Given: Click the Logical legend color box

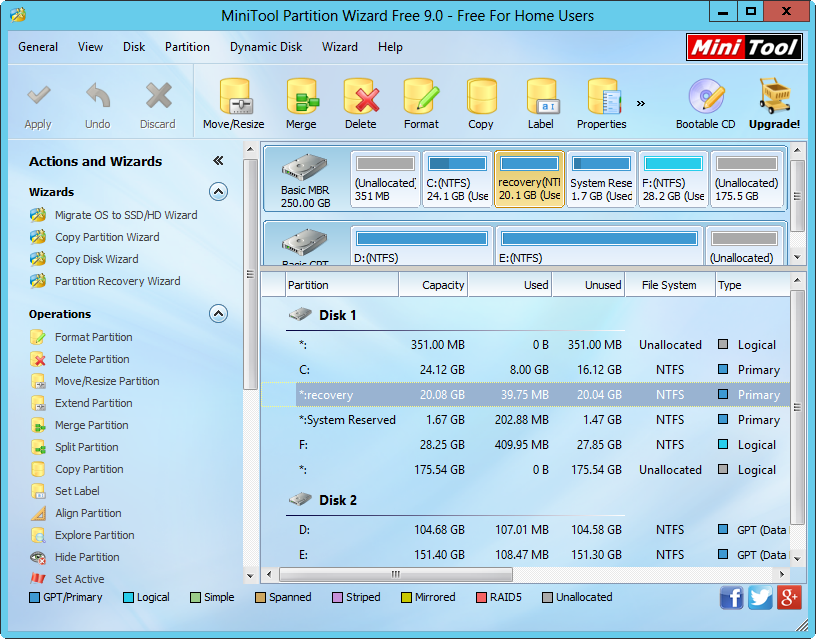Looking at the screenshot, I should tap(128, 597).
